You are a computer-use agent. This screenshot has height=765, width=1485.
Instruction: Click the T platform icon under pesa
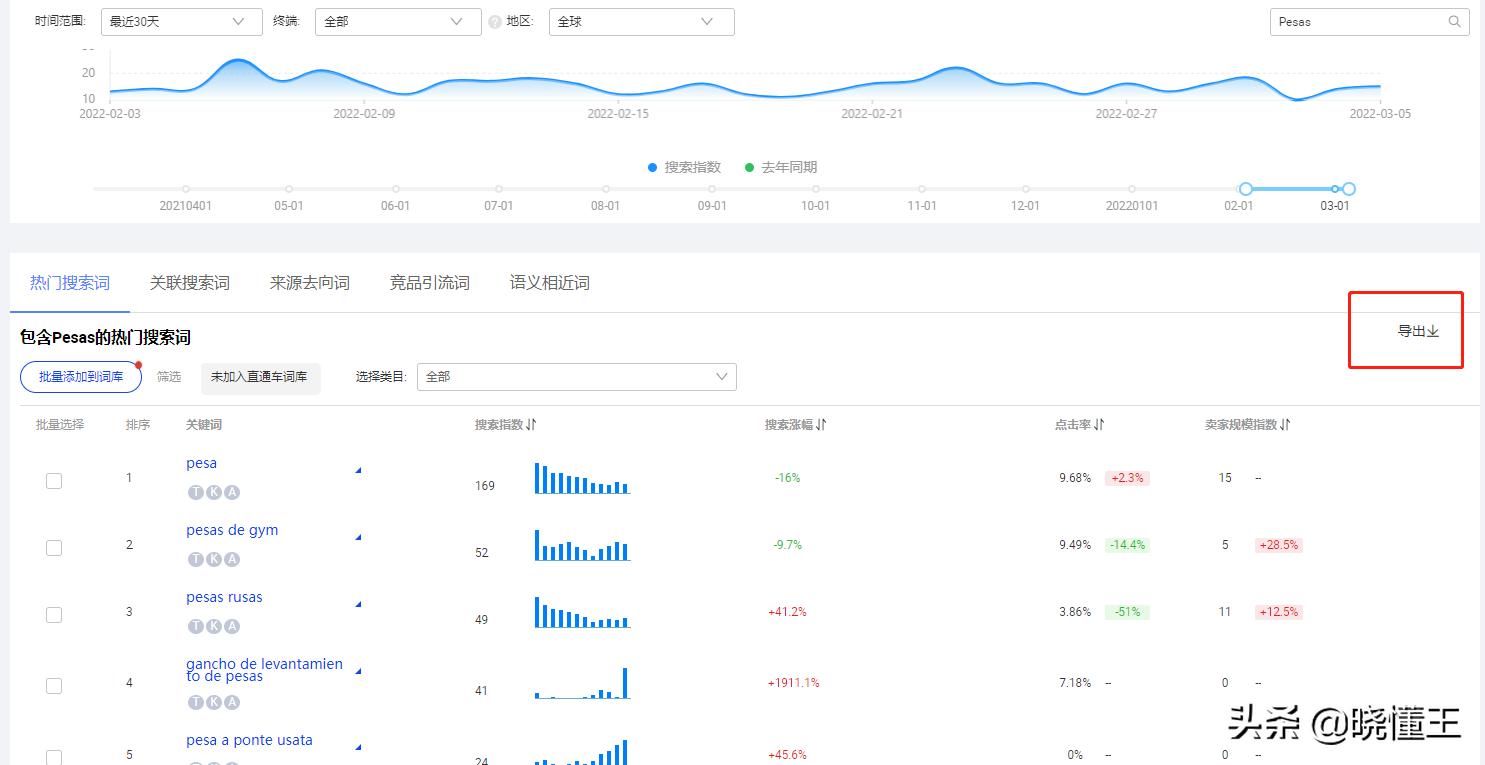[197, 491]
